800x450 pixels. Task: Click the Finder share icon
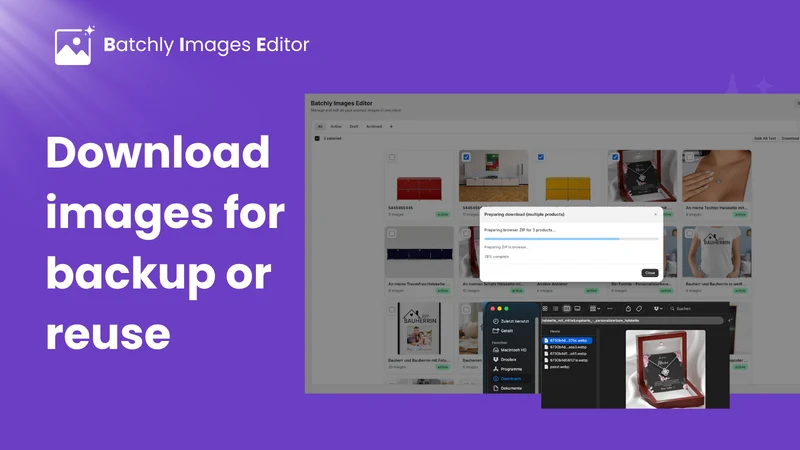628,309
